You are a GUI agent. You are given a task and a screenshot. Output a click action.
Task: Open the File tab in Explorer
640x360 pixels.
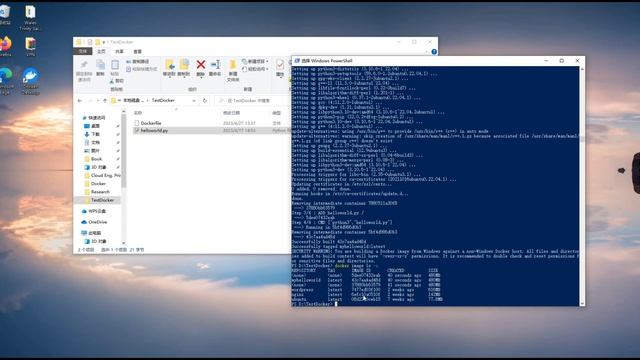pos(83,51)
